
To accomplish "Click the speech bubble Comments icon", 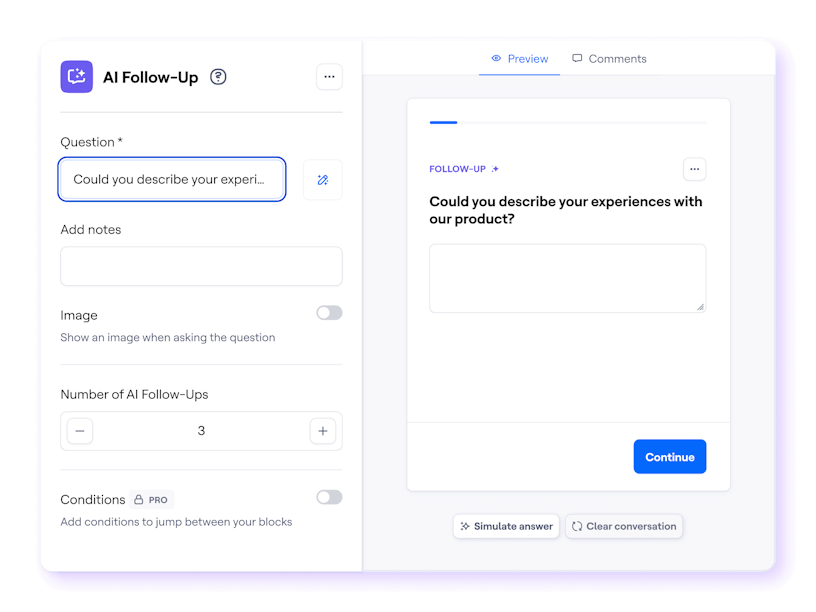I will [x=577, y=59].
